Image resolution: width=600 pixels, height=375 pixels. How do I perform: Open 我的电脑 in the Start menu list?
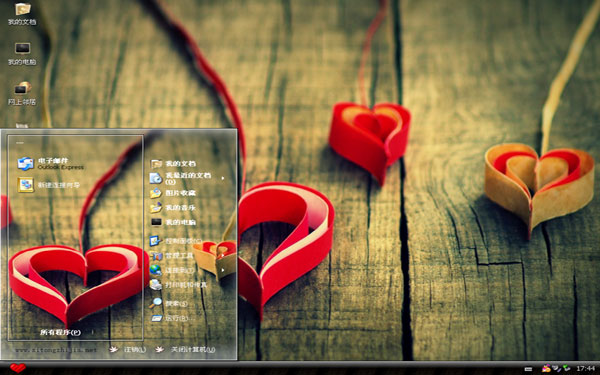(173, 222)
